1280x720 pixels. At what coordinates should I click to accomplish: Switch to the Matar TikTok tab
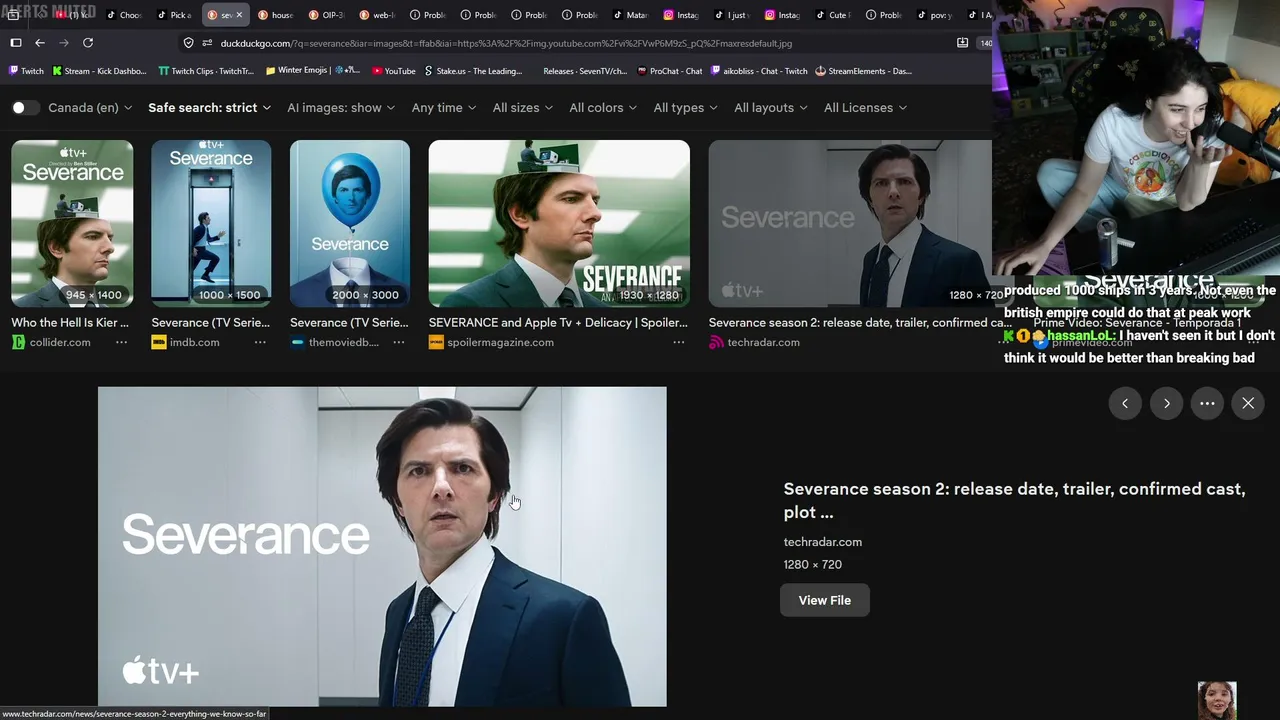(x=631, y=15)
